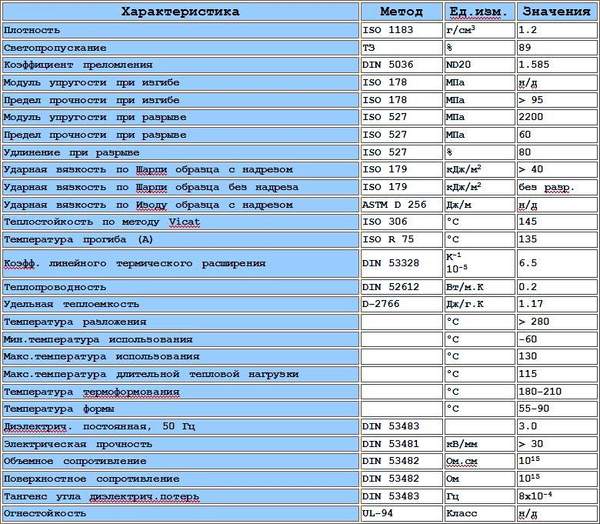
Task: Click the Характеристика column header
Action: tap(180, 11)
